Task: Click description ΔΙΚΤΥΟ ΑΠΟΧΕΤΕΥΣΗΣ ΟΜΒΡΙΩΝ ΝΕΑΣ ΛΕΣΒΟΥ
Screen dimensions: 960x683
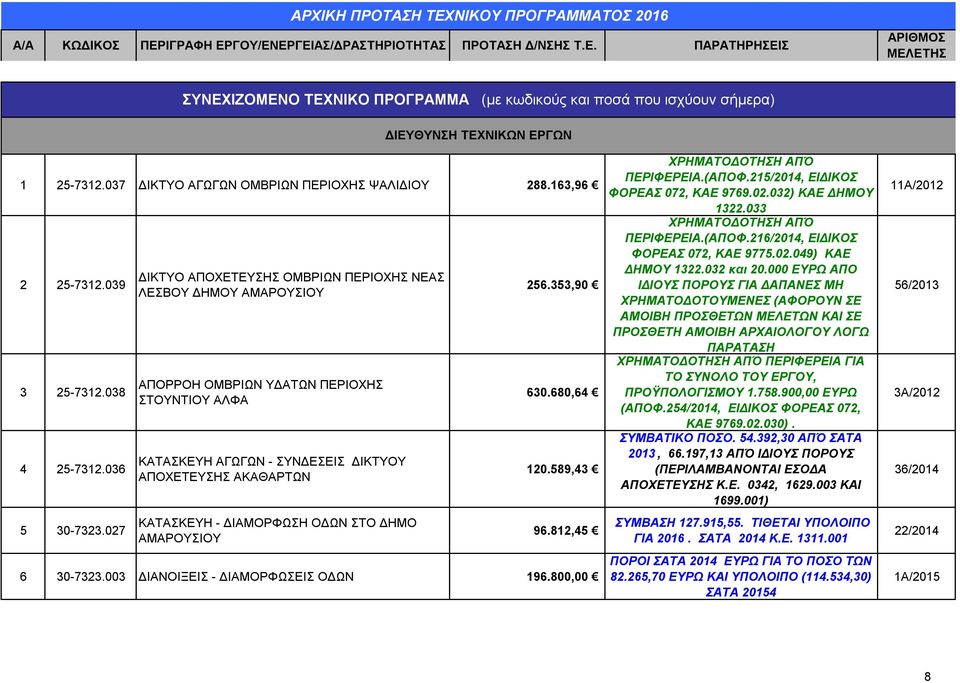Action: pyautogui.click(x=291, y=285)
